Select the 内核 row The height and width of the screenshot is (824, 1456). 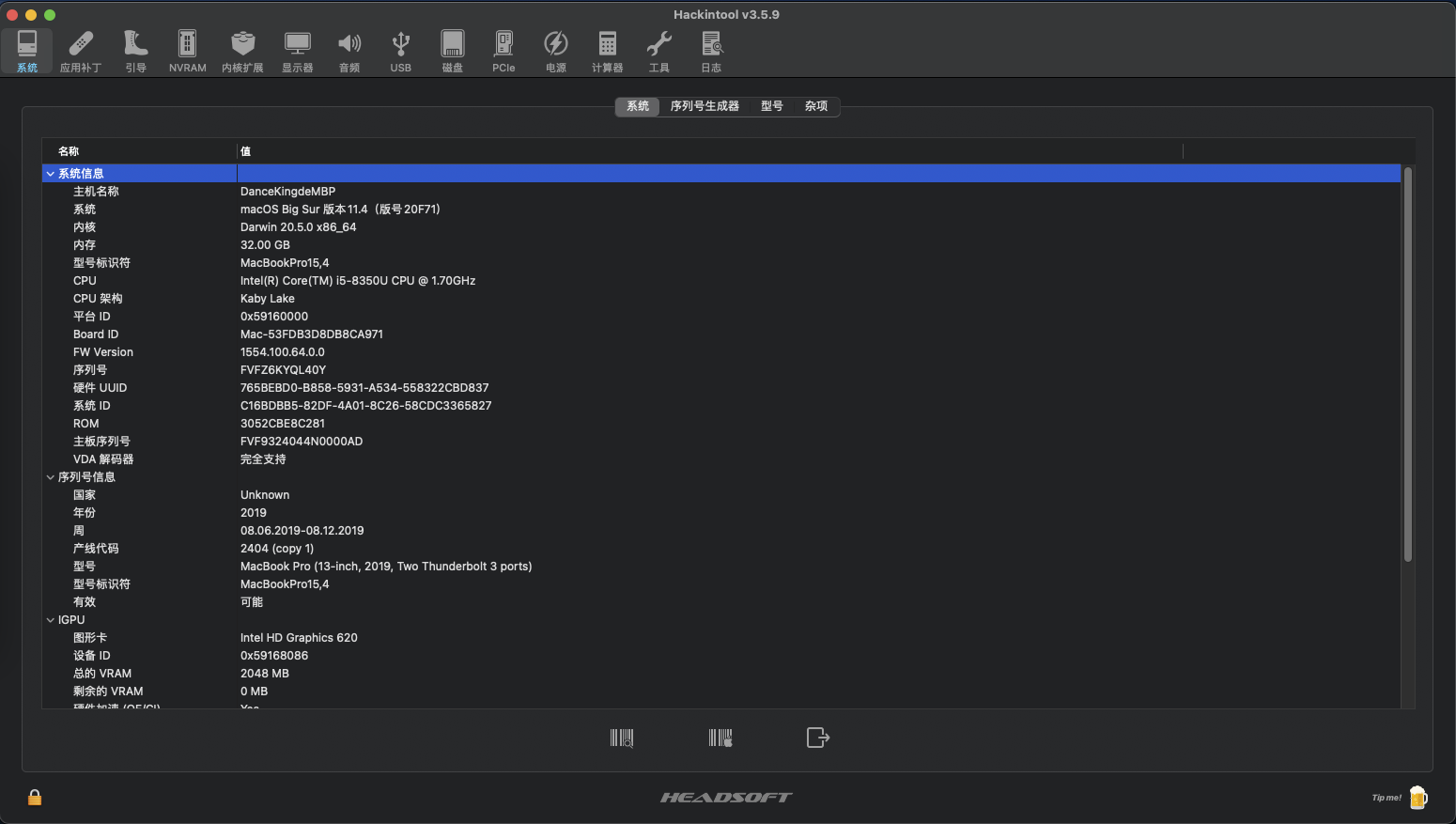pos(721,227)
